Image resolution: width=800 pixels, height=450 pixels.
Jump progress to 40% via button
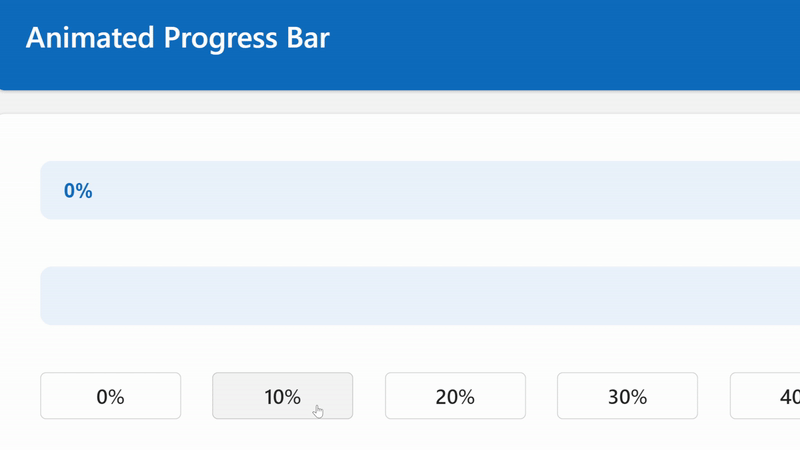coord(765,396)
